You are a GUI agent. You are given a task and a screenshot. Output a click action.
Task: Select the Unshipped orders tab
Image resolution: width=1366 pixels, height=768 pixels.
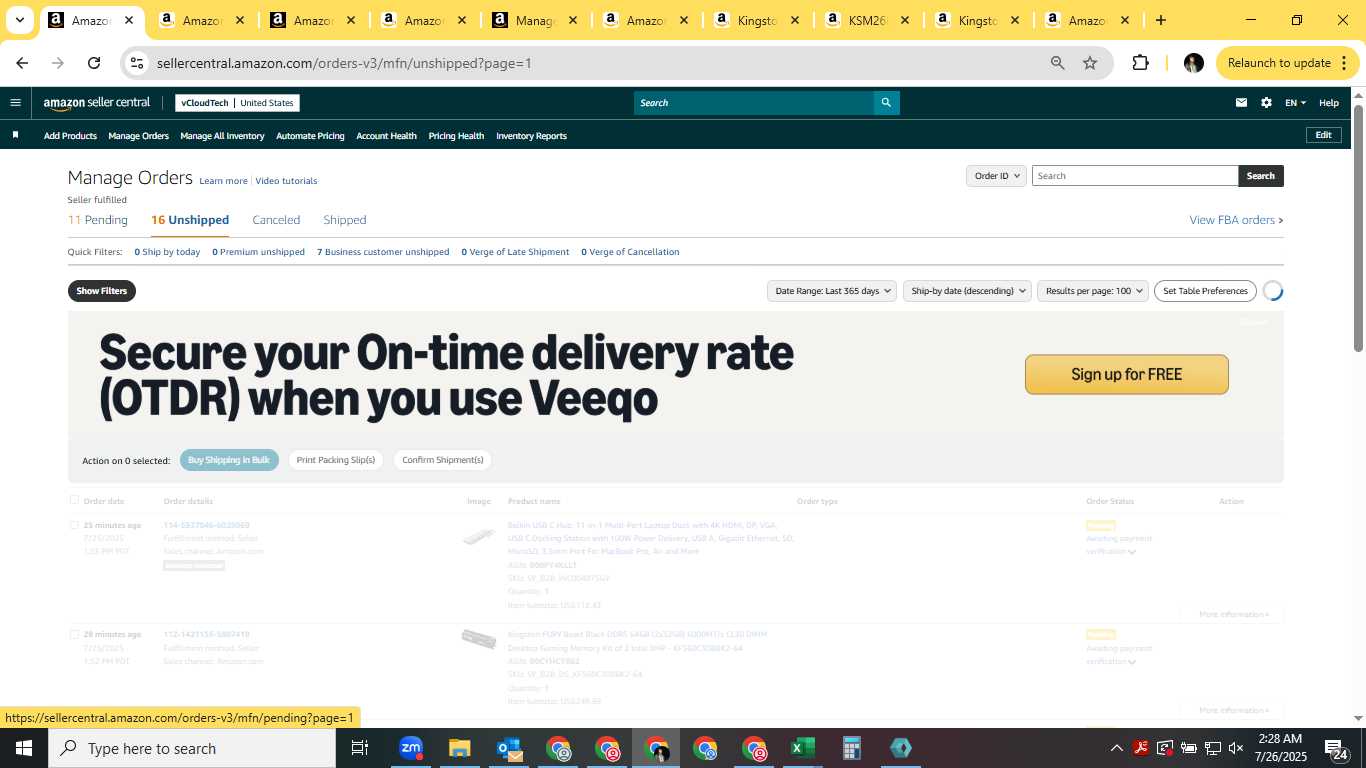tap(190, 220)
